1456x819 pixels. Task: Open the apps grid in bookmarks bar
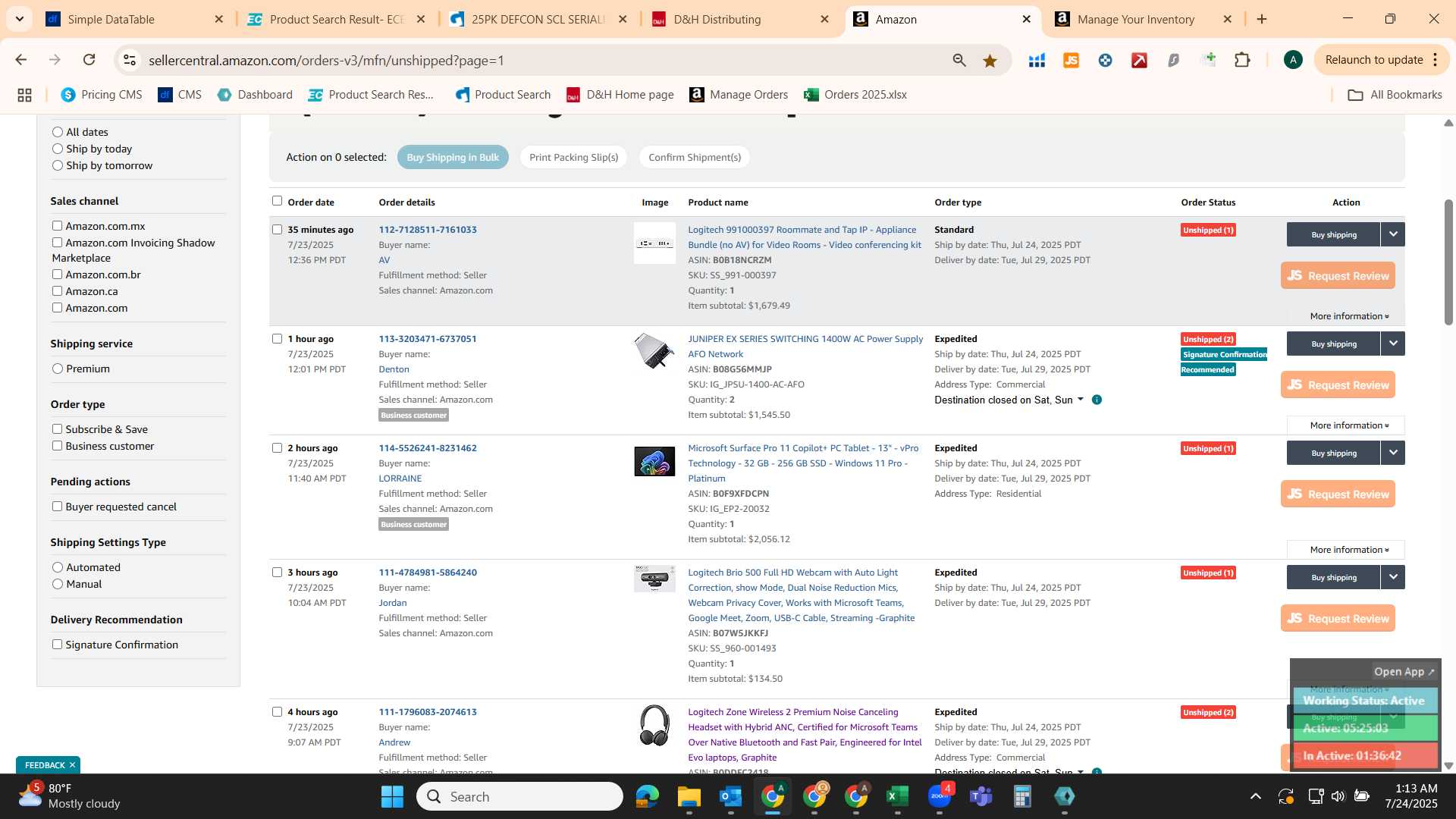(x=24, y=95)
